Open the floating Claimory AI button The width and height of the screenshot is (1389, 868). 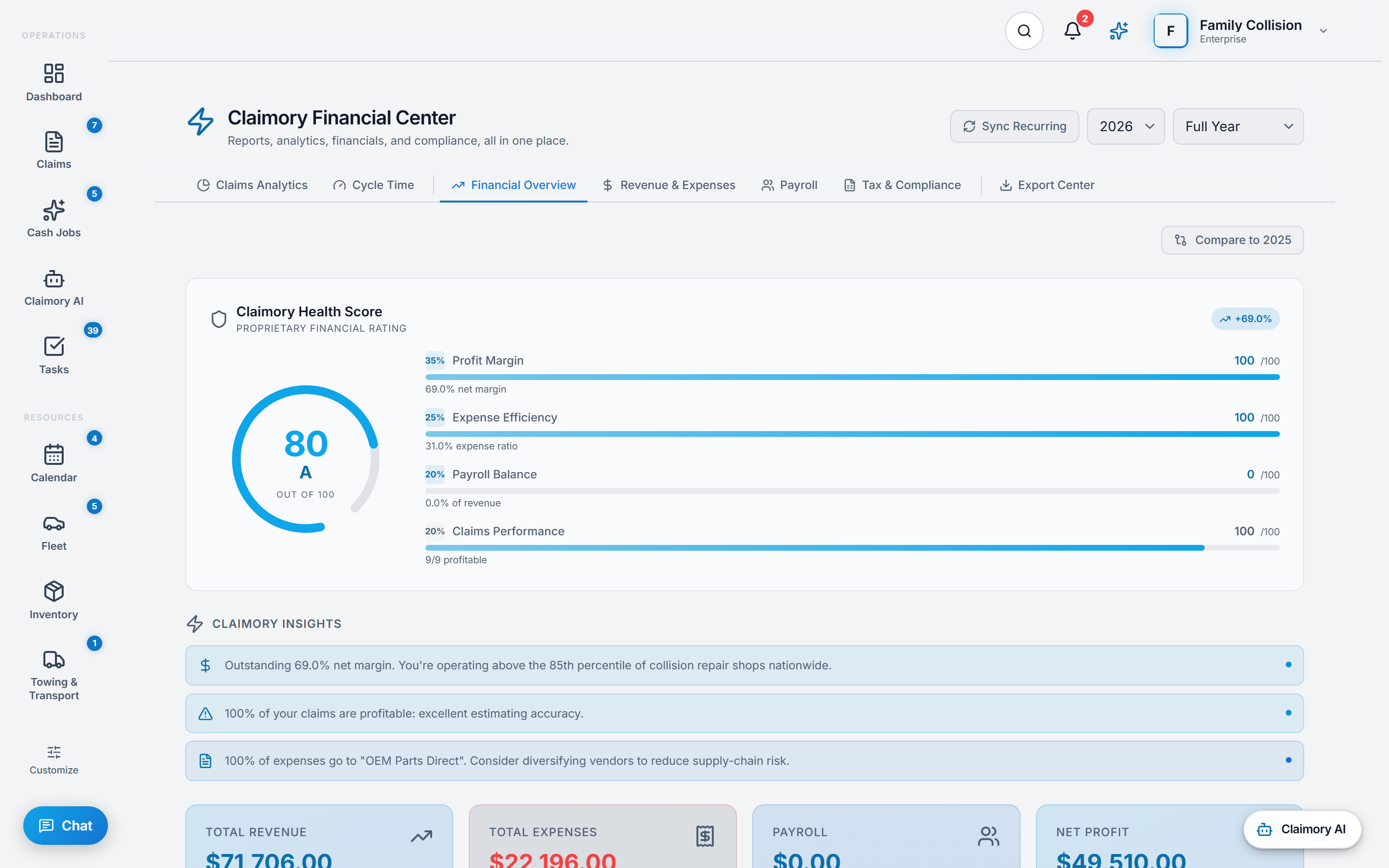pos(1302,829)
